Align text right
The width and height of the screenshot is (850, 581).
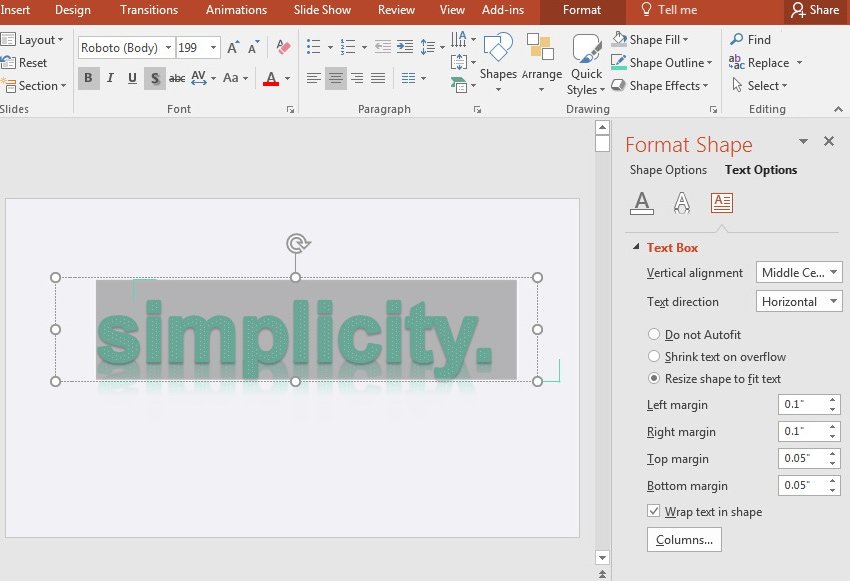(357, 78)
